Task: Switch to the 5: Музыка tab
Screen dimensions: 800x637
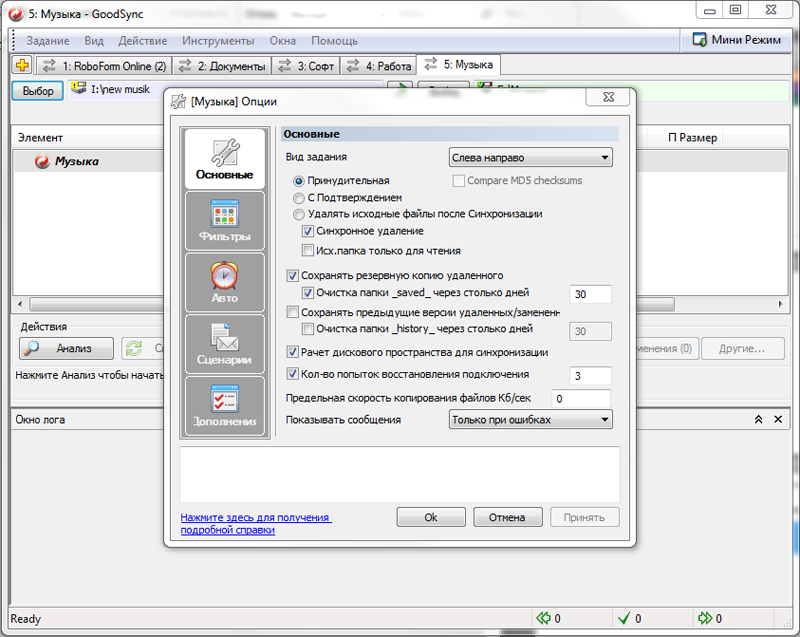Action: (458, 64)
